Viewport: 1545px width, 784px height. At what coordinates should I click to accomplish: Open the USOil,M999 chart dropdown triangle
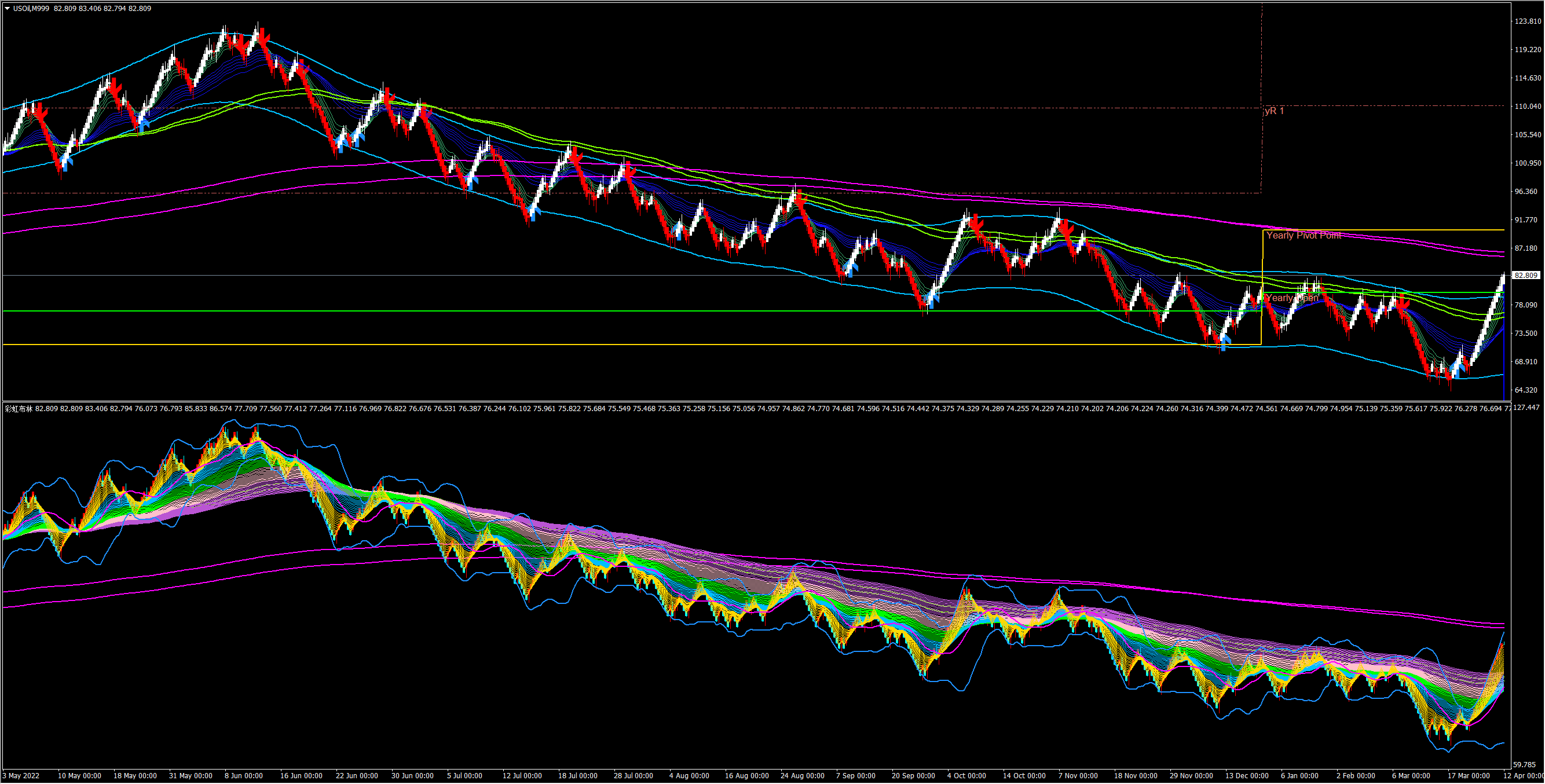pyautogui.click(x=7, y=9)
